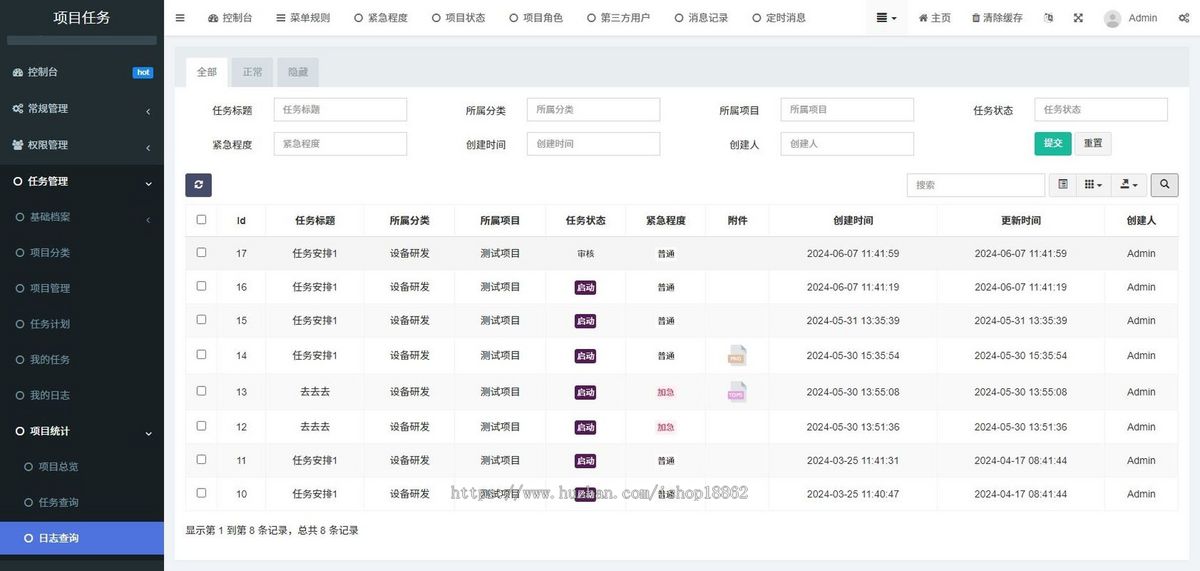Open 日志查询 in the sidebar
Viewport: 1200px width, 571px height.
pos(82,538)
